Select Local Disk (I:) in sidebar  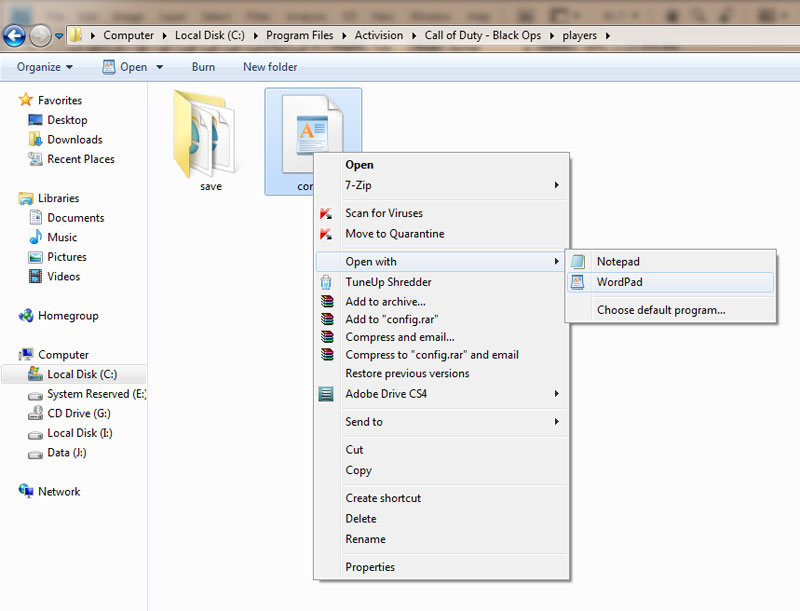pyautogui.click(x=70, y=433)
